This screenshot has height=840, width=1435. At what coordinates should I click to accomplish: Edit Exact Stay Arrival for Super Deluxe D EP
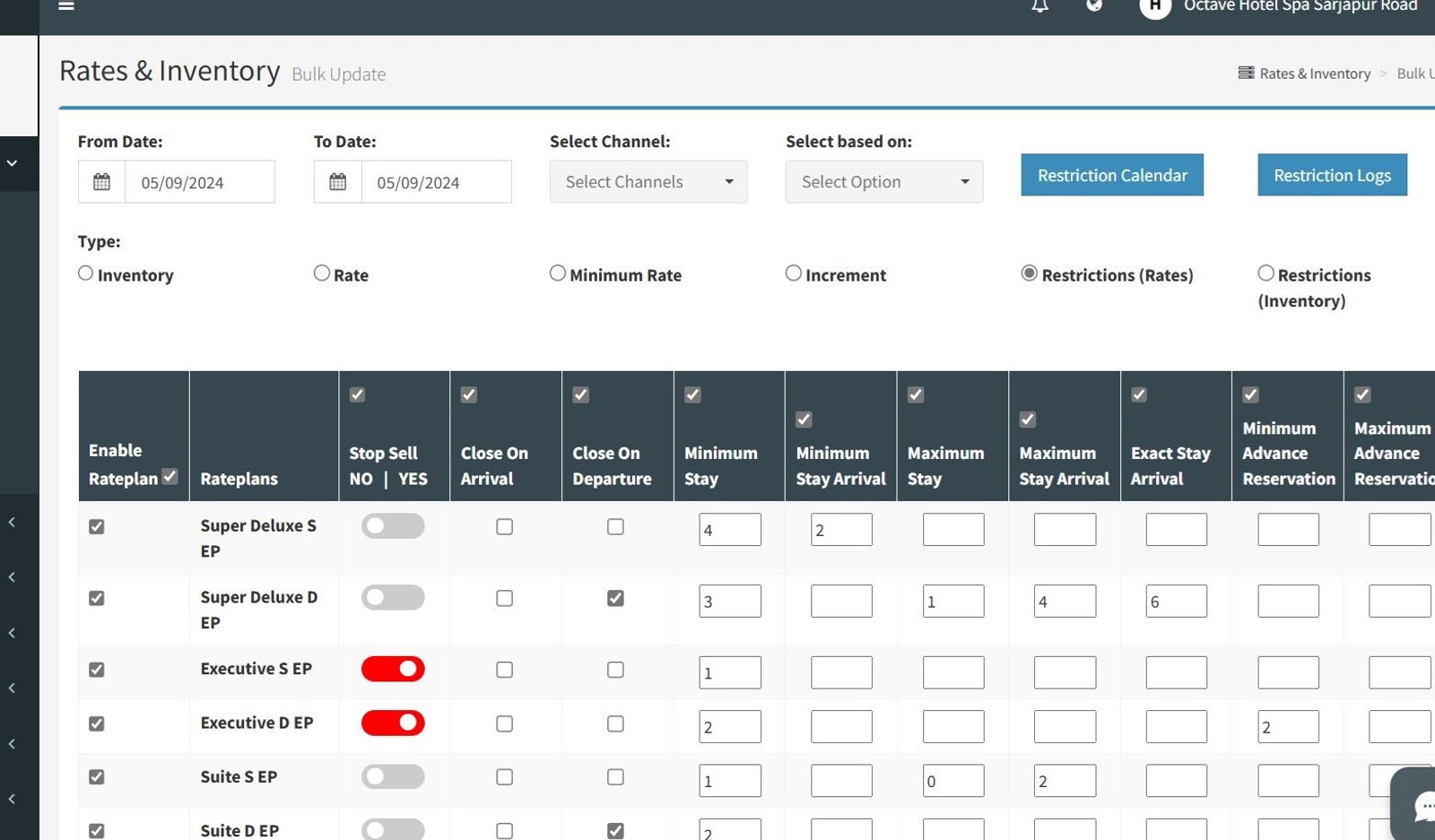pos(1177,602)
